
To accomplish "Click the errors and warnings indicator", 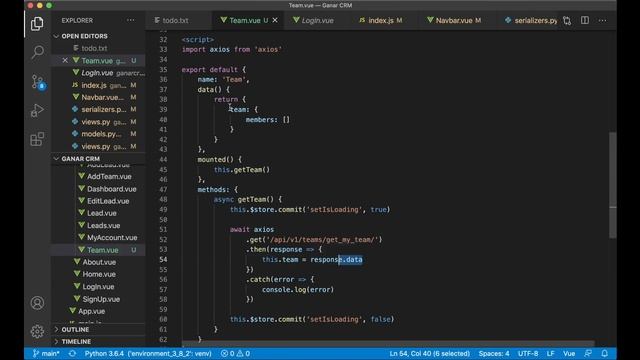I will tap(236, 353).
